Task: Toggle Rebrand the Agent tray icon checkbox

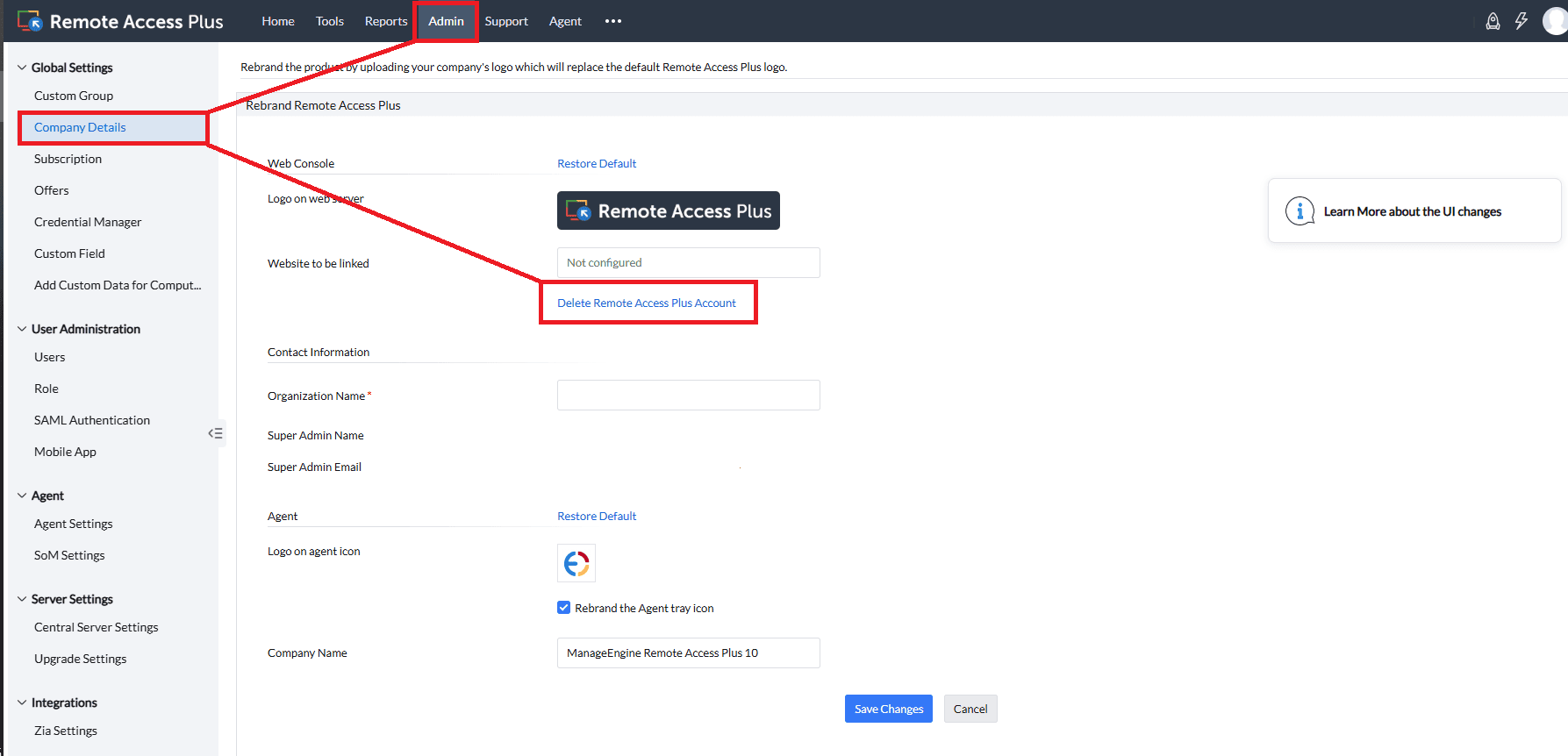Action: pos(564,608)
